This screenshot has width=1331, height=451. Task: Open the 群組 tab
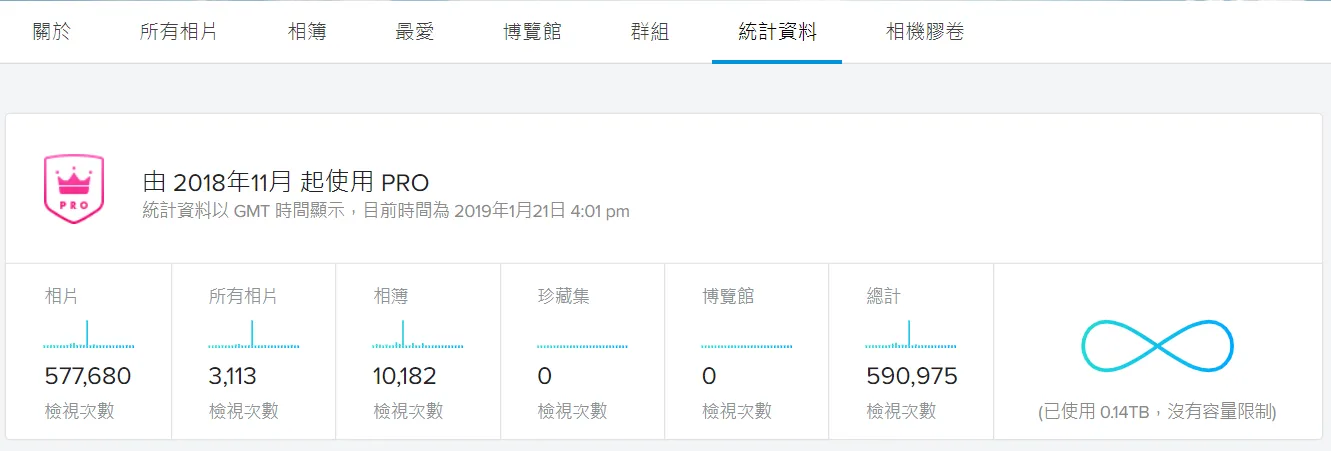click(650, 31)
